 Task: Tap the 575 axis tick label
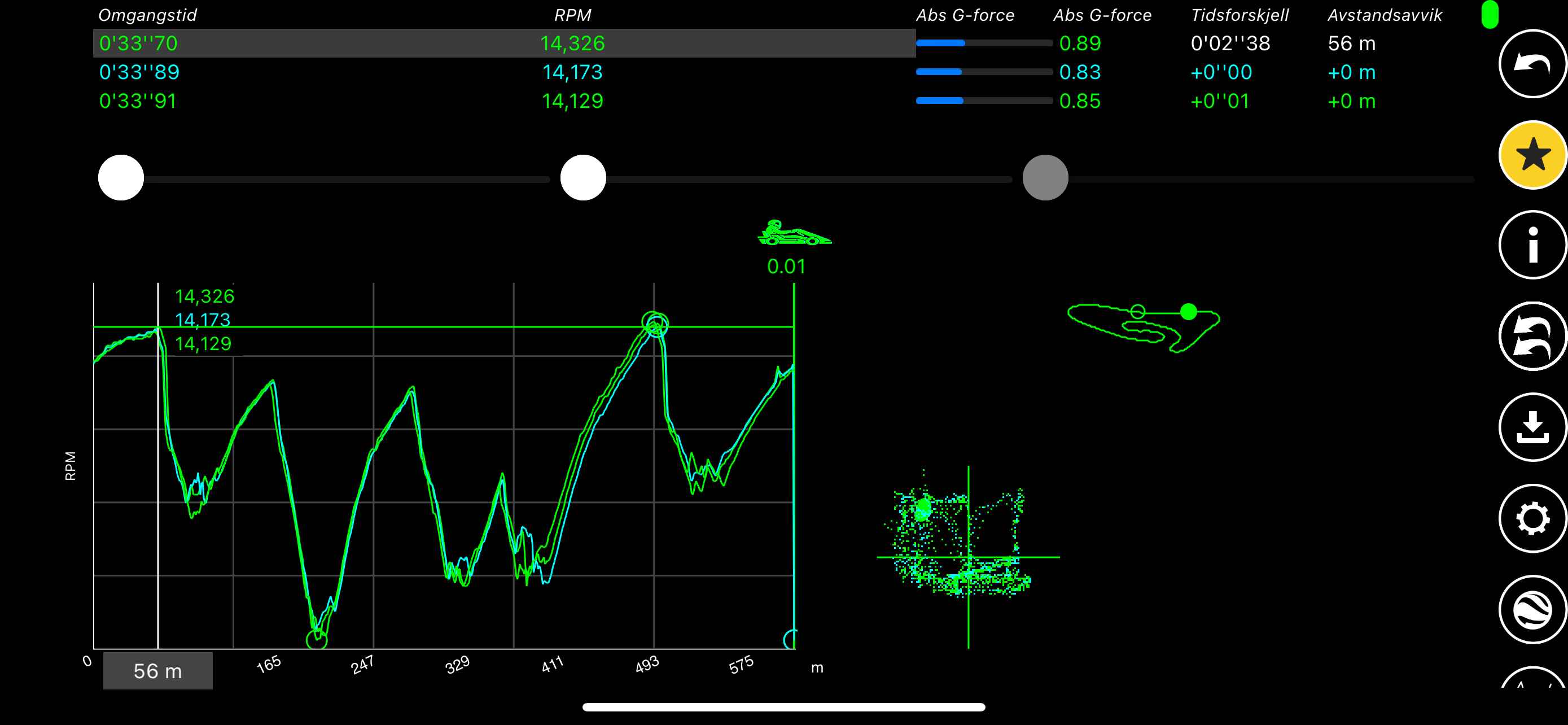point(742,664)
